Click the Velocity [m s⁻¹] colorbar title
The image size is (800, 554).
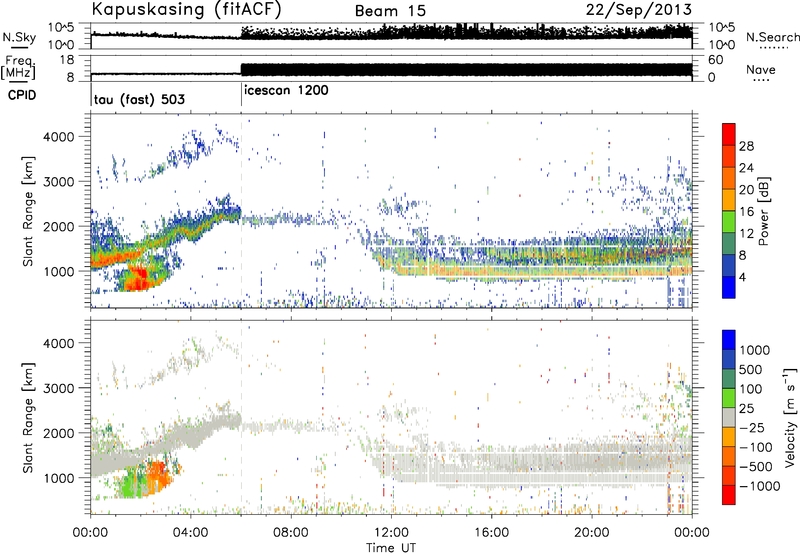[790, 417]
